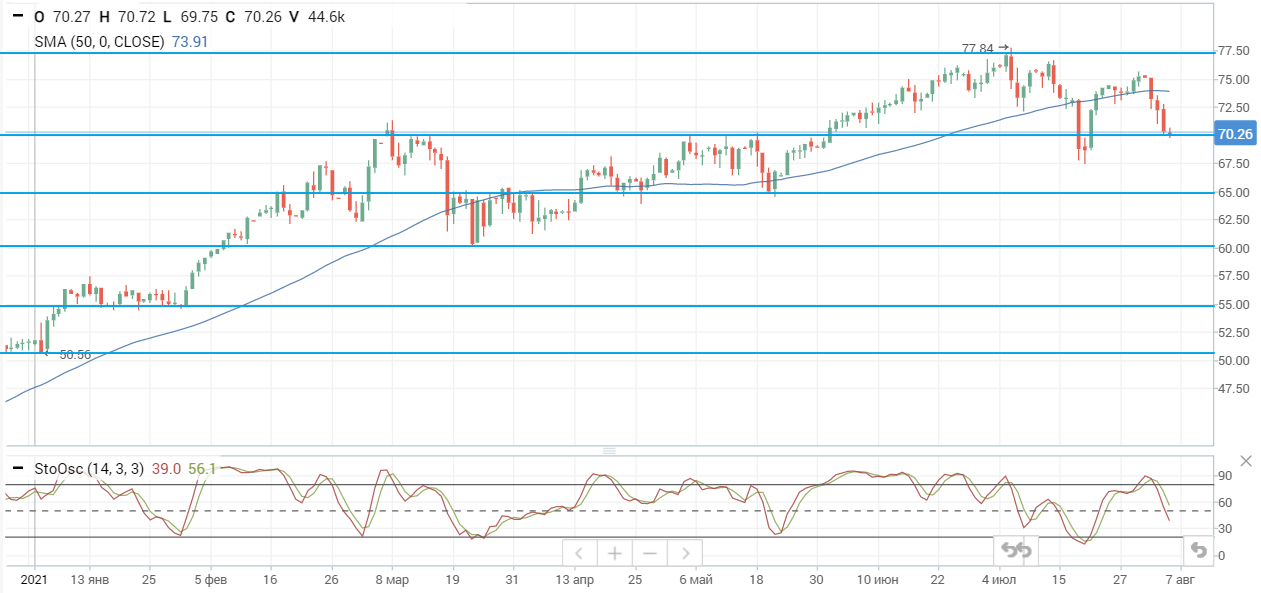Viewport: 1261px width, 593px height.
Task: Click the '10 июн' date on time axis
Action: click(877, 579)
